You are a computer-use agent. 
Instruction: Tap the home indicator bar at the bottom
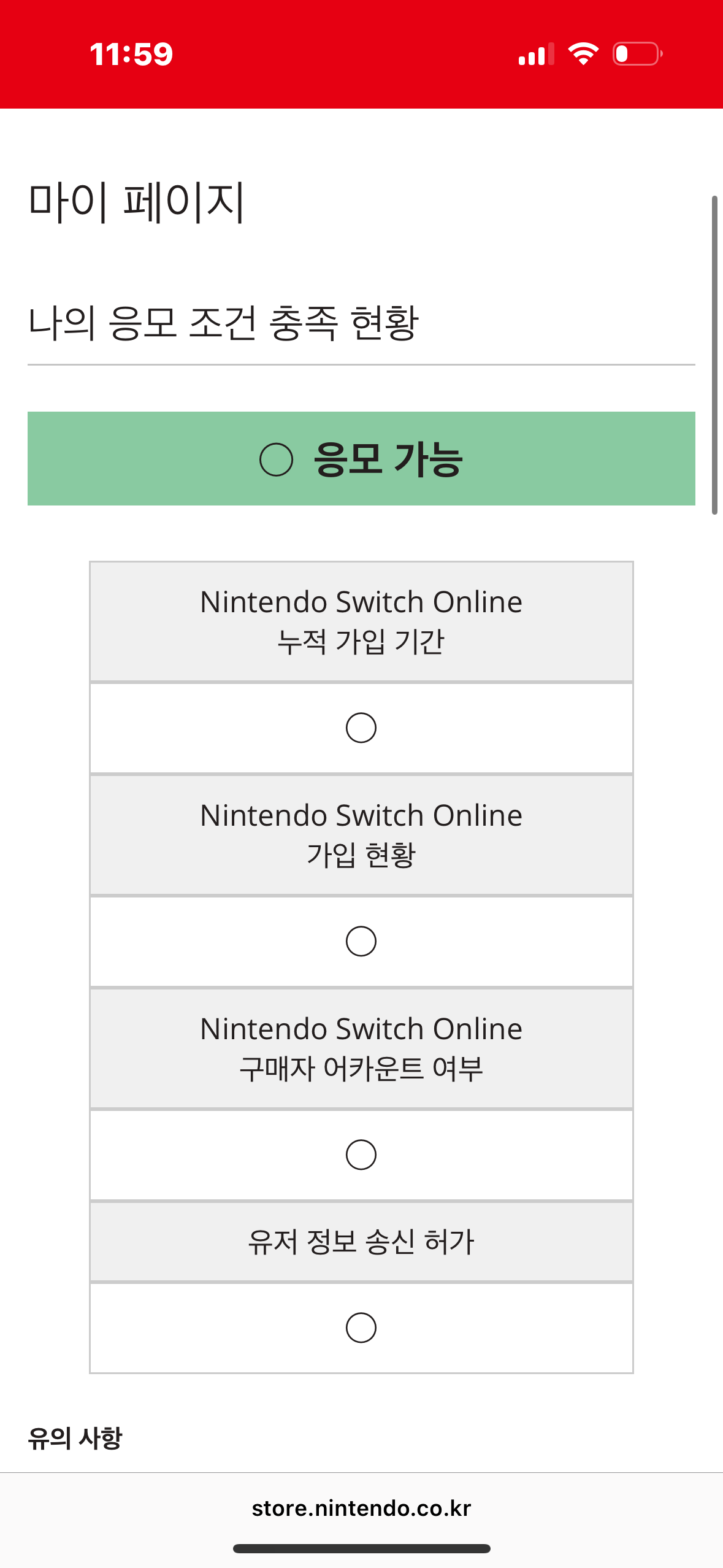coord(361,1548)
